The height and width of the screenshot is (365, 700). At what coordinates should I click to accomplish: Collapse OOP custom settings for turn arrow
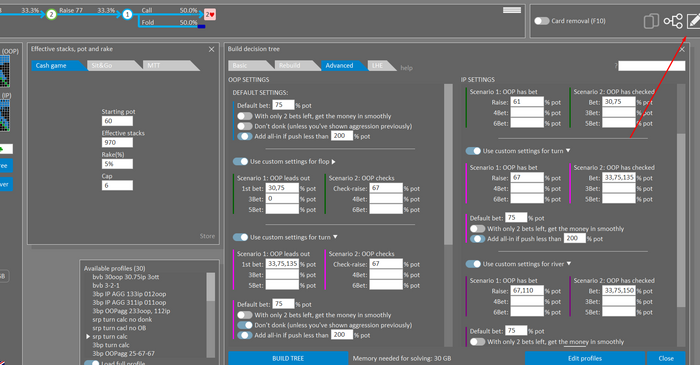click(x=335, y=237)
